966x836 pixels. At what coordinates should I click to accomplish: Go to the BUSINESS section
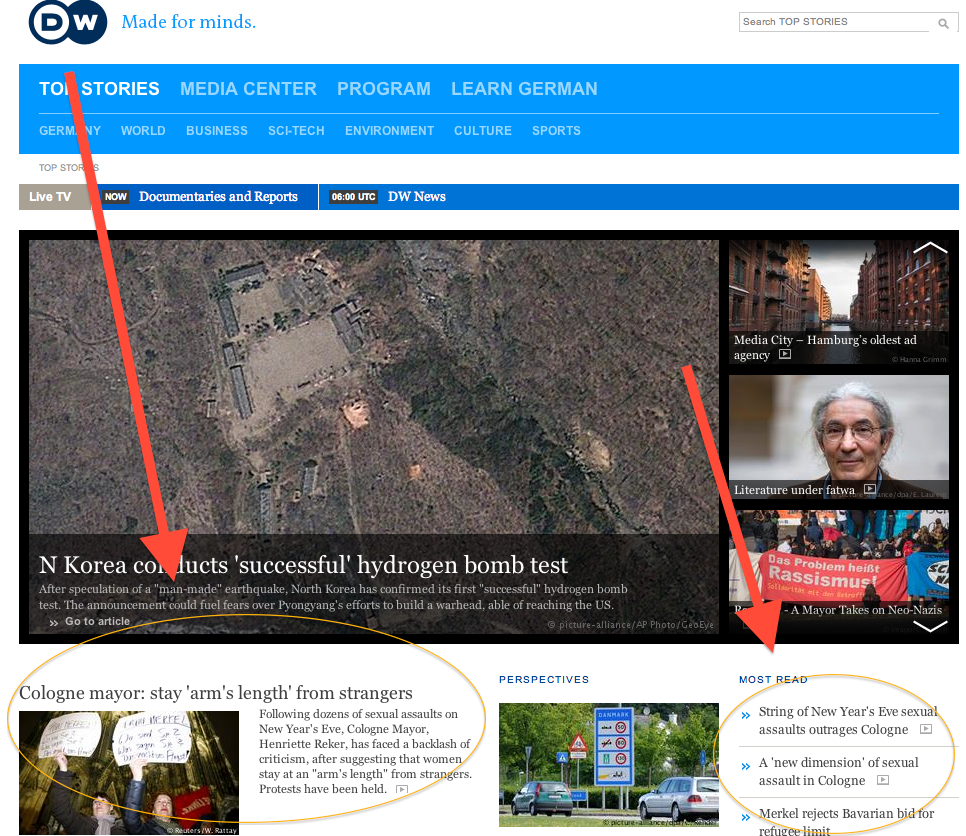coord(217,131)
